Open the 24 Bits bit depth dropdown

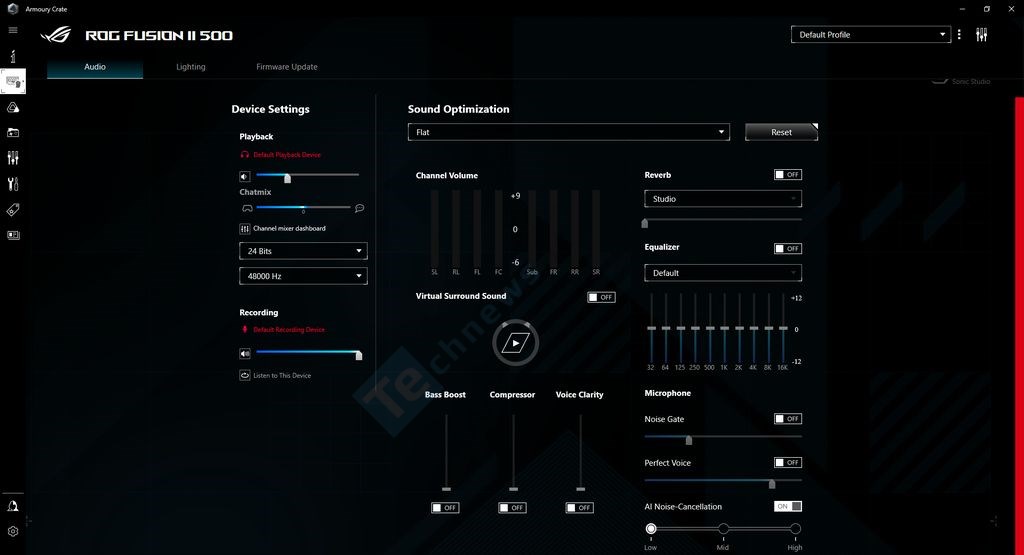pos(303,251)
